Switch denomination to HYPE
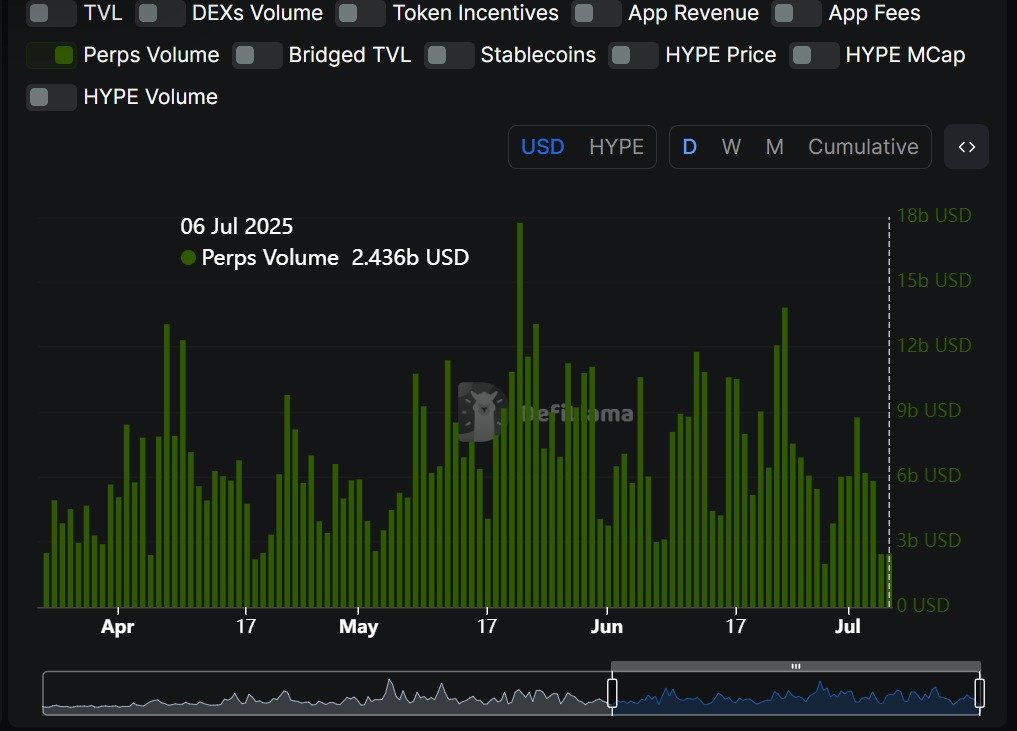 (x=616, y=147)
